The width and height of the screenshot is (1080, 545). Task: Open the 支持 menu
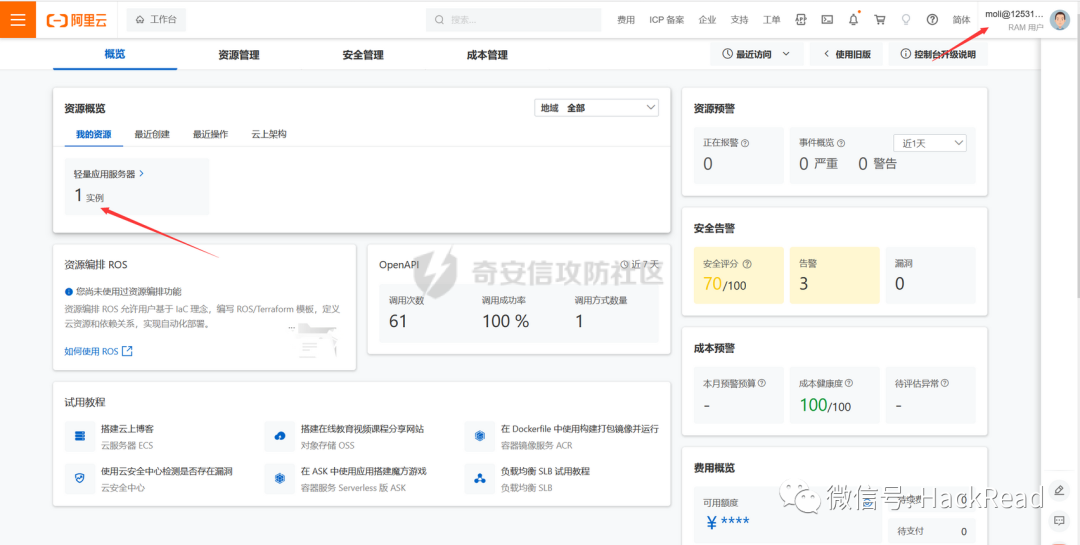[739, 20]
